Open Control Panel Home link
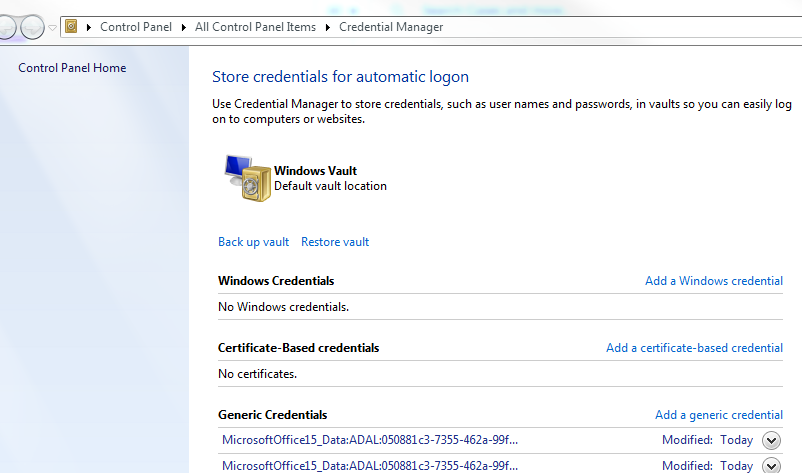802x473 pixels. (72, 68)
